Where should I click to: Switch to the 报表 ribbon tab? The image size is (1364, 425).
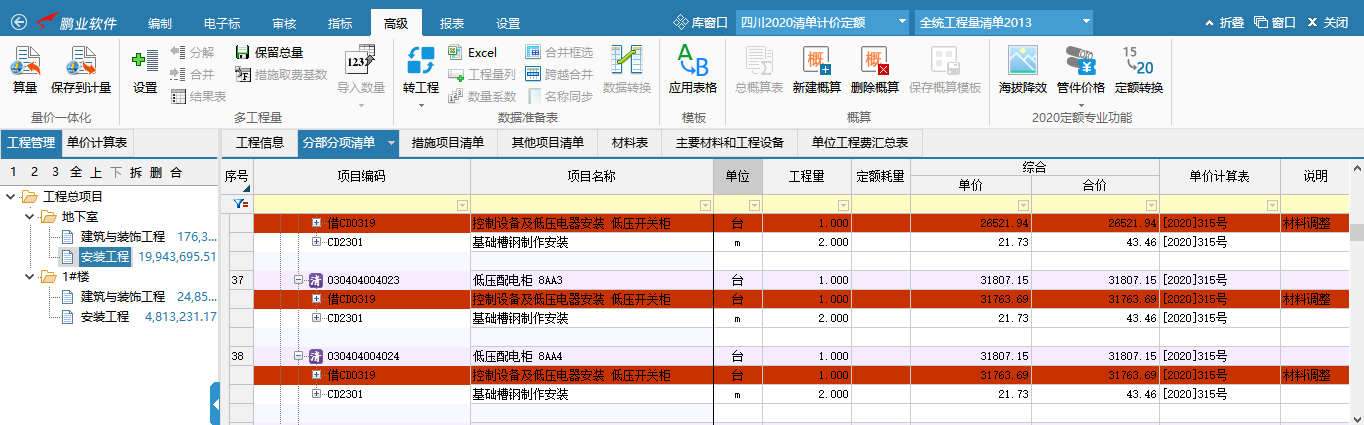[452, 22]
